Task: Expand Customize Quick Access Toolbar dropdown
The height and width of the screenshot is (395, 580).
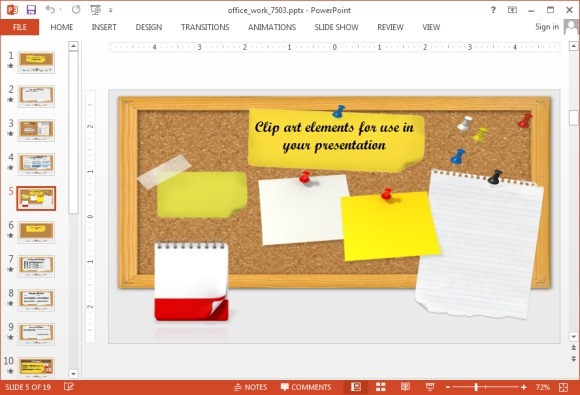Action: (x=111, y=10)
